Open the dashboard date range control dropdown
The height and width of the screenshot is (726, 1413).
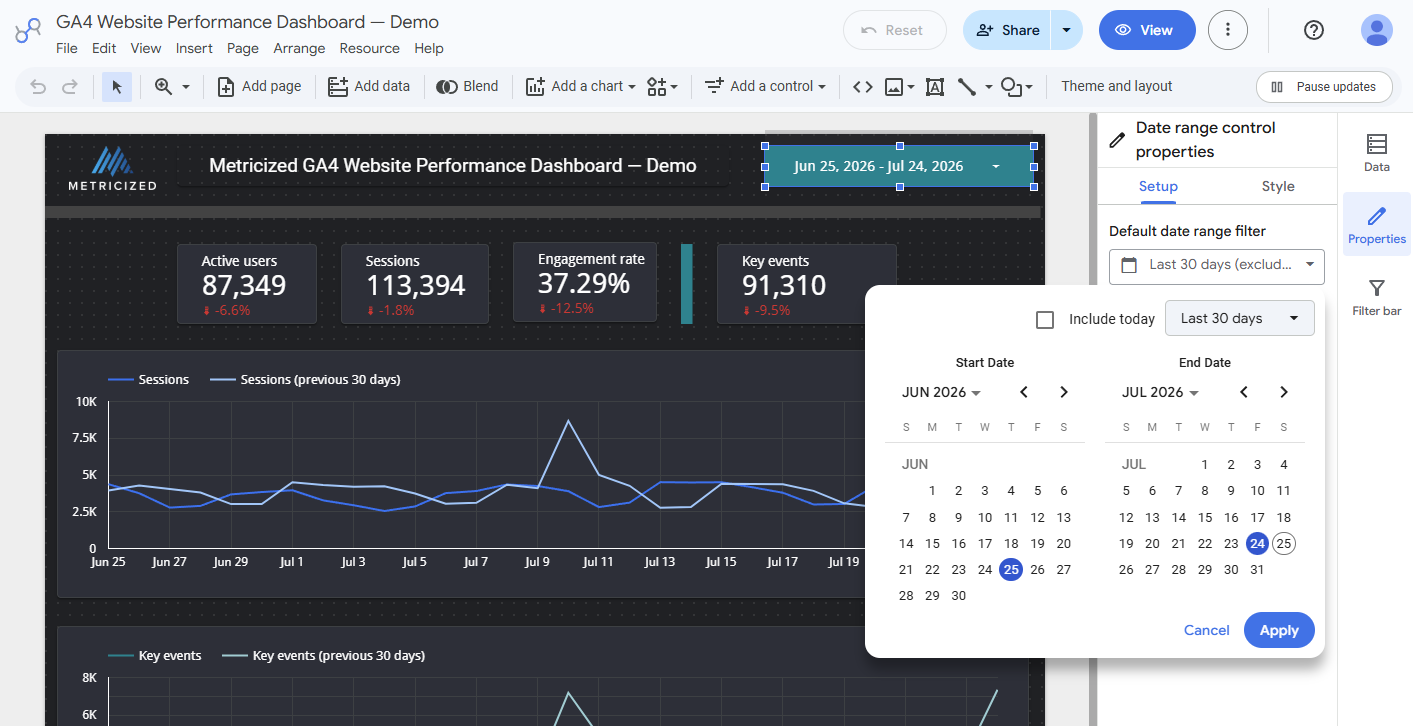coord(899,166)
